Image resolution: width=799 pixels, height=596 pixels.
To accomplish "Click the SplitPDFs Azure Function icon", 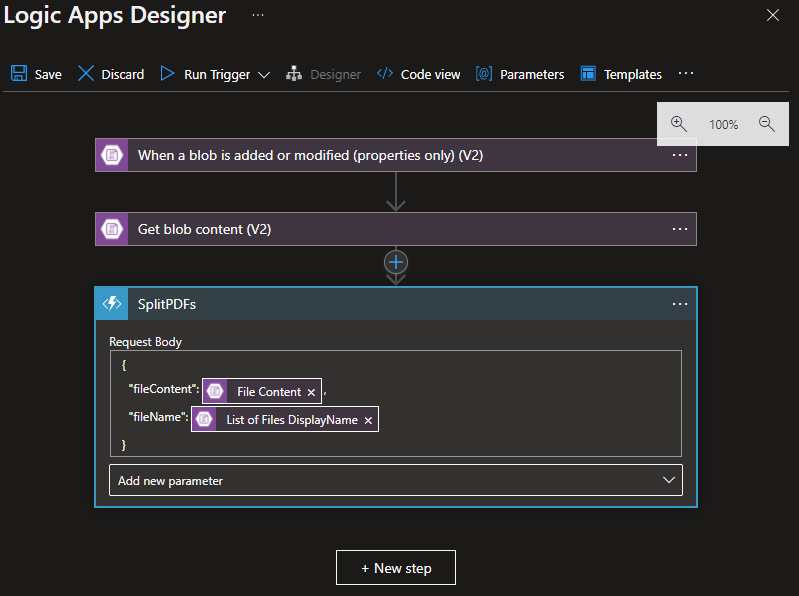I will [x=112, y=304].
